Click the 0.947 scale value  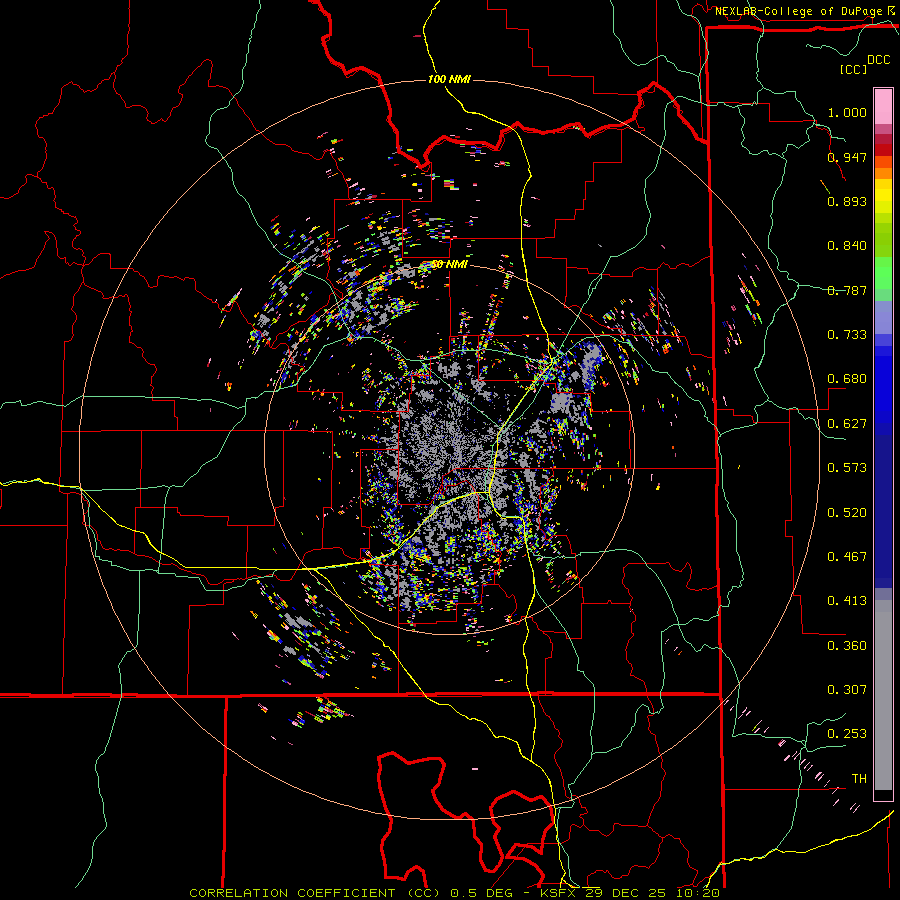(847, 157)
